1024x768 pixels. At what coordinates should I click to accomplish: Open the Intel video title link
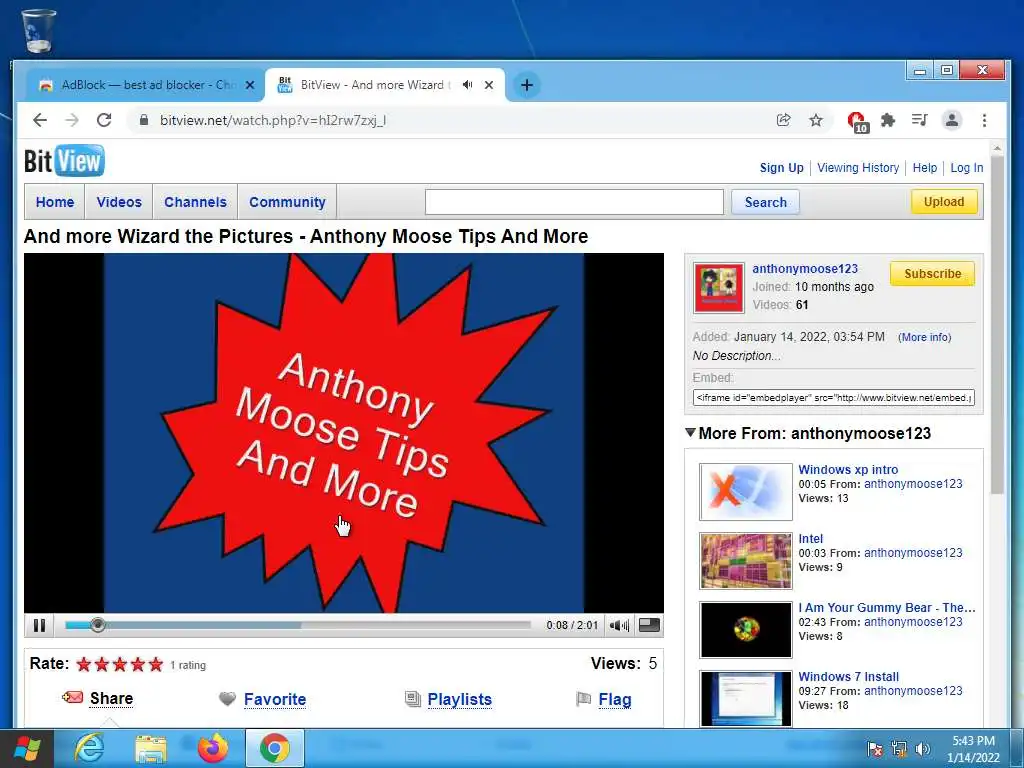[x=810, y=539]
